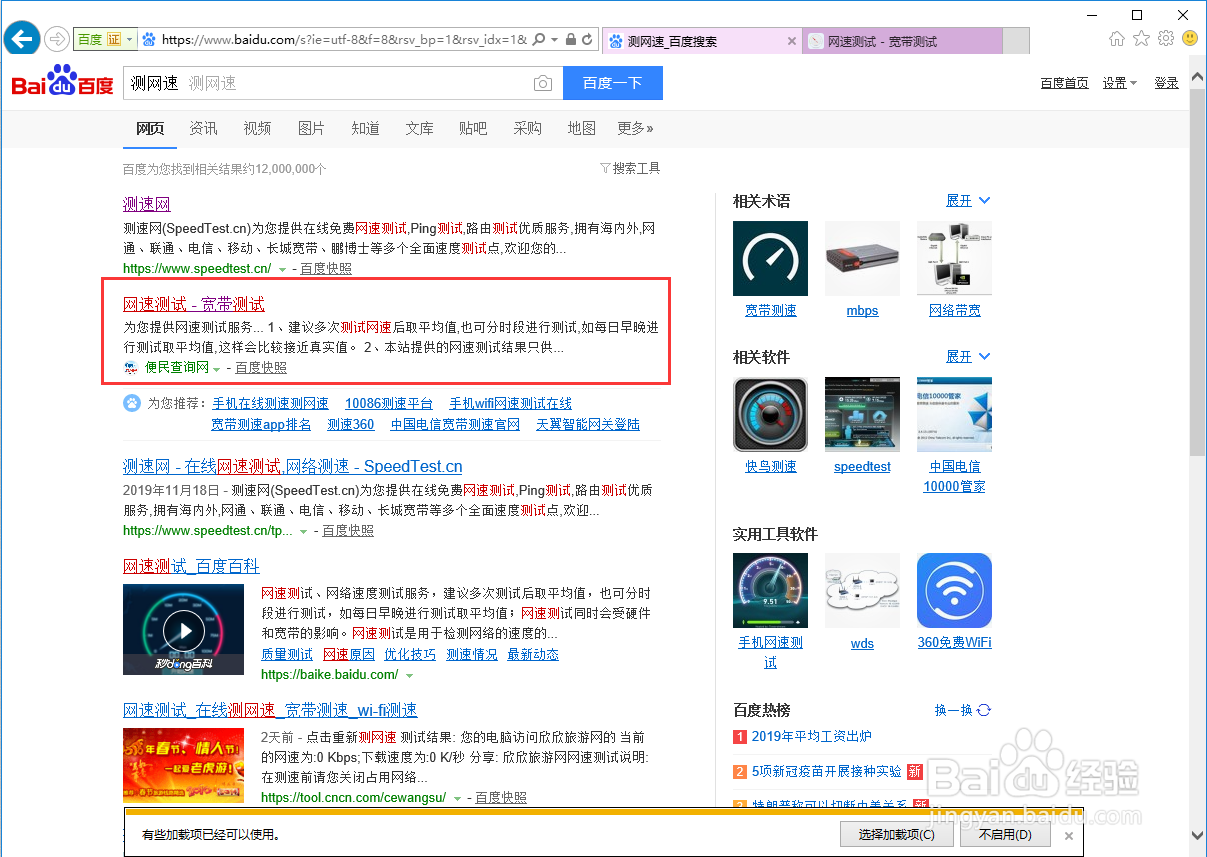Switch to the 文库 search tab
The width and height of the screenshot is (1207, 857).
point(419,128)
